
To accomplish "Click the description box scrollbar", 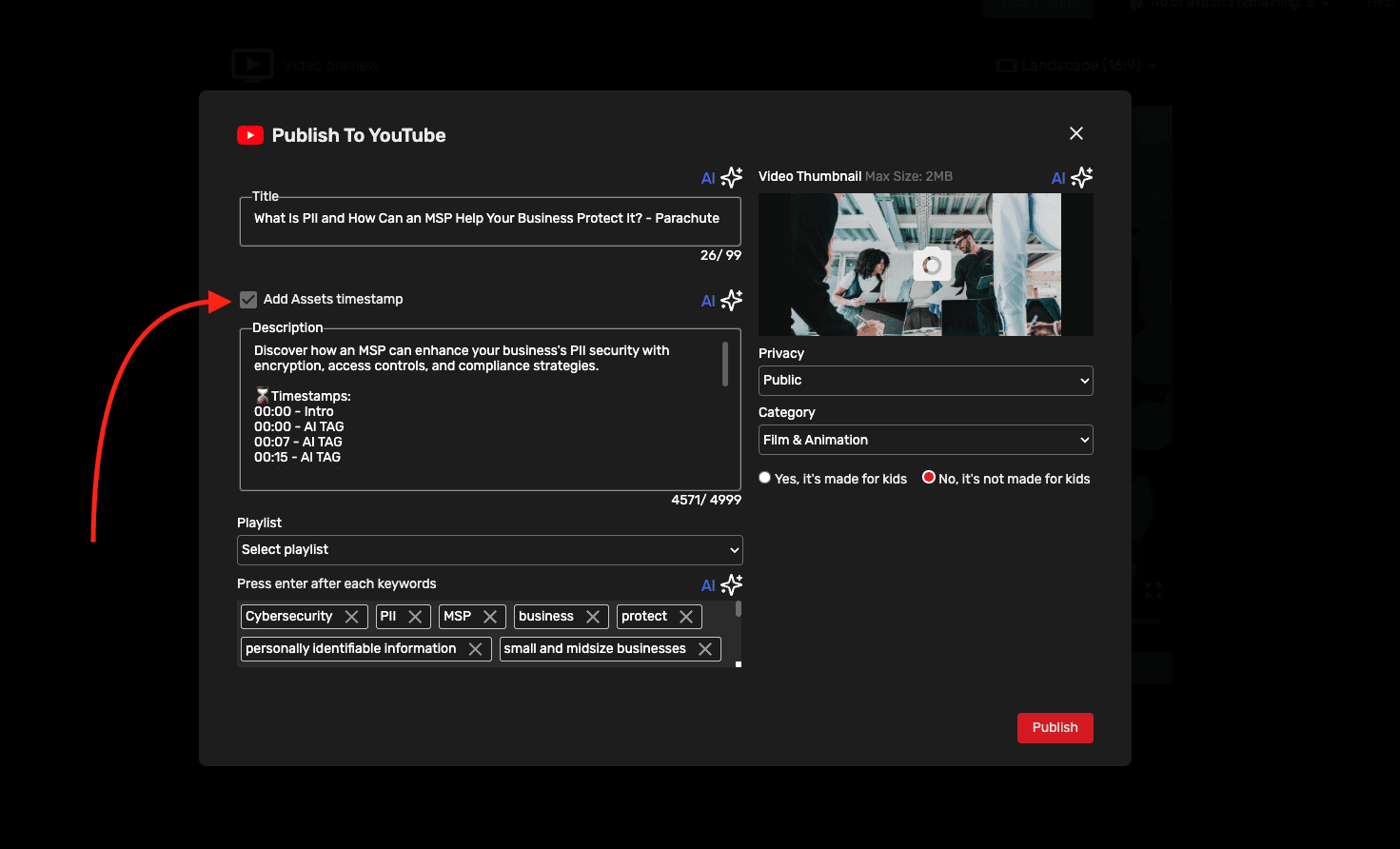I will [x=725, y=365].
